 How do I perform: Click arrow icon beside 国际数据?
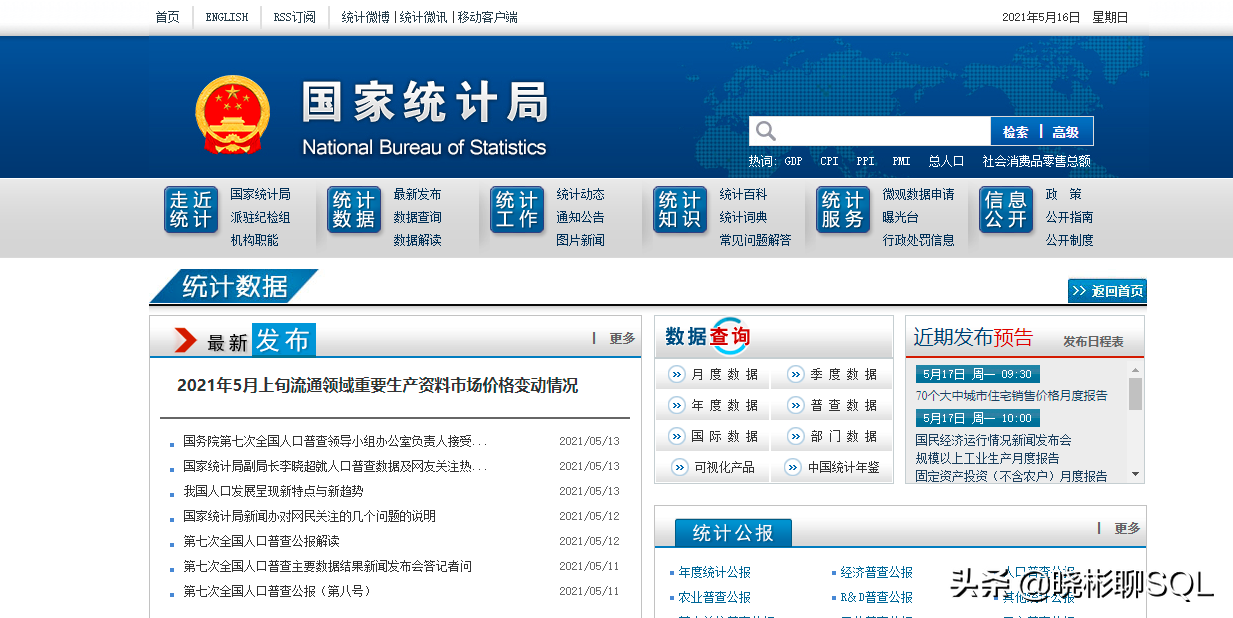click(676, 436)
